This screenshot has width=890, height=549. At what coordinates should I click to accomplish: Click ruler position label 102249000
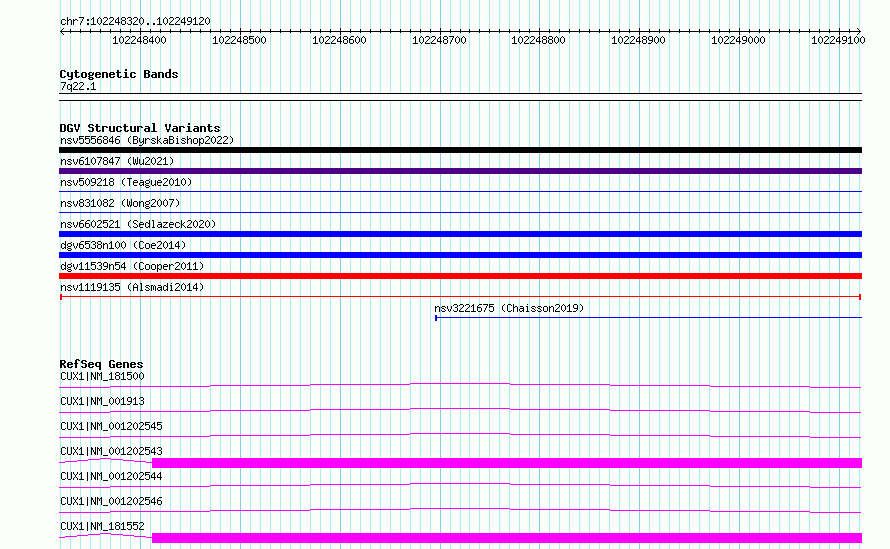[738, 40]
